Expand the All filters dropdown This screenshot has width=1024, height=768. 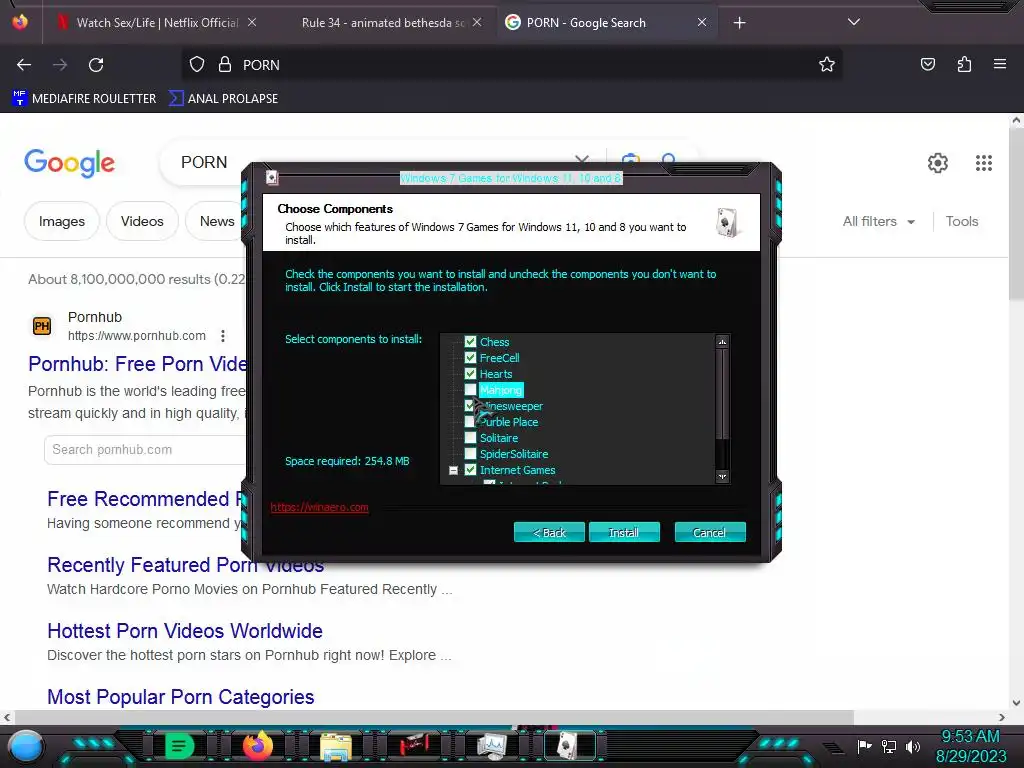[878, 221]
